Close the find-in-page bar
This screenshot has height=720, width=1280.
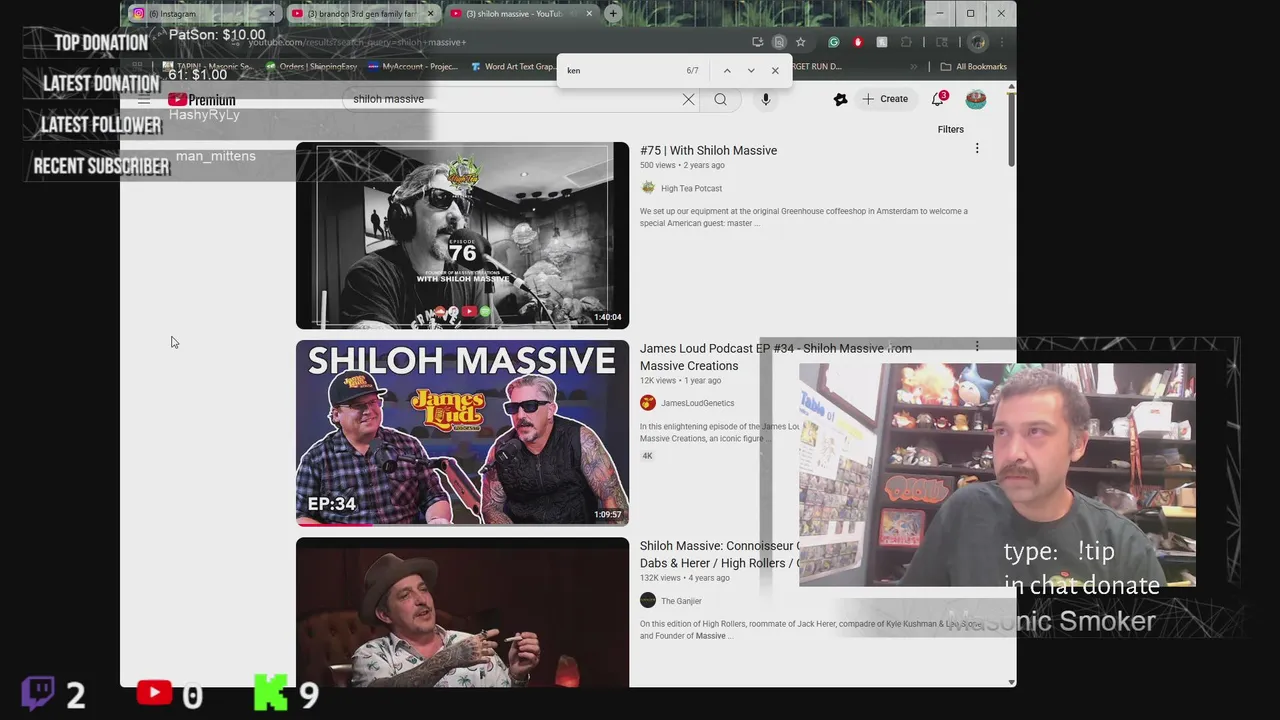pyautogui.click(x=775, y=71)
